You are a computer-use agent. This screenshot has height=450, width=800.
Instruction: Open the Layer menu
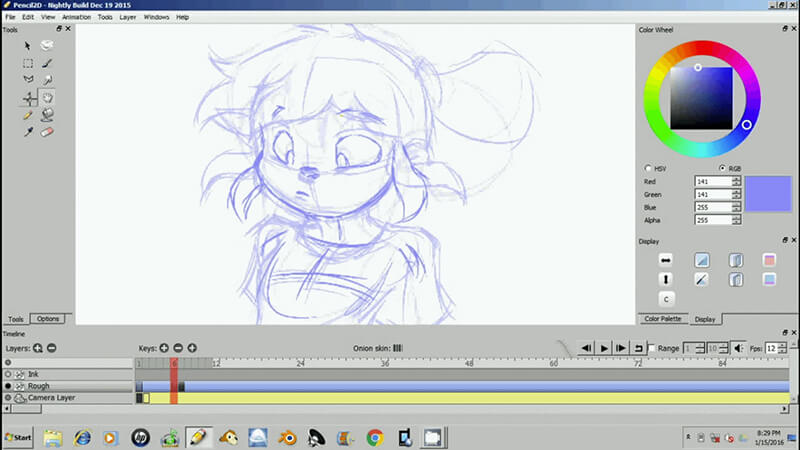pos(128,17)
